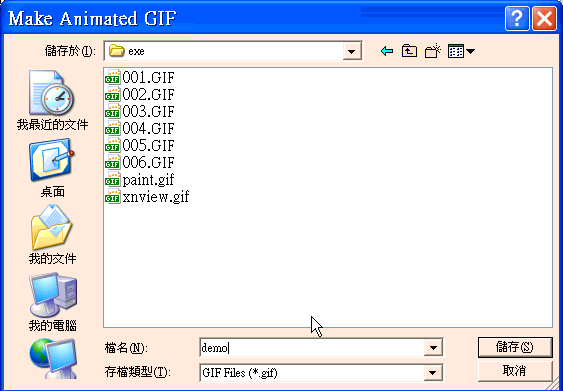
Task: Expand the 存檔類型 file type dropdown
Action: [x=433, y=373]
